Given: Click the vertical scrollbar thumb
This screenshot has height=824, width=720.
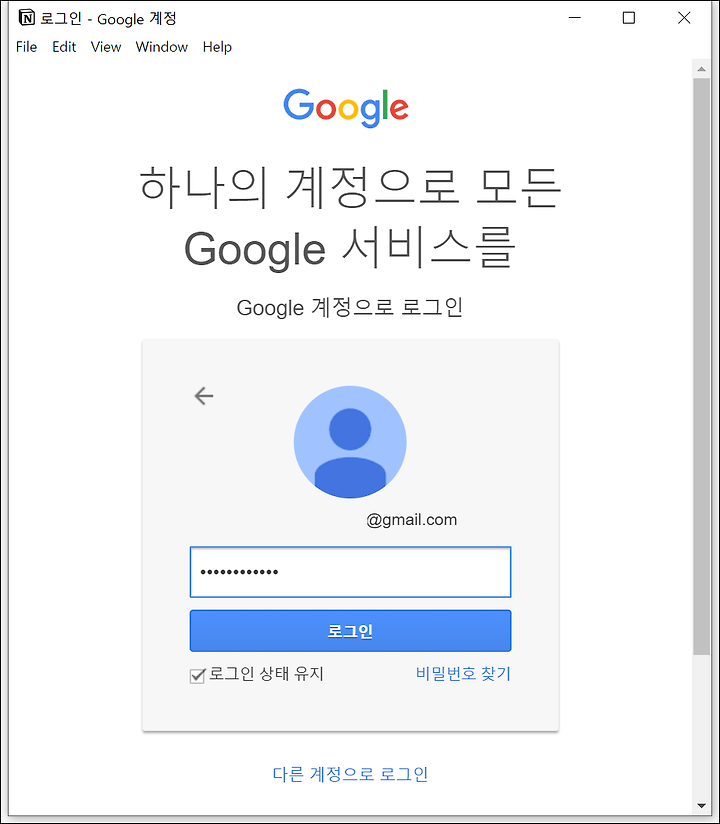Looking at the screenshot, I should (701, 366).
